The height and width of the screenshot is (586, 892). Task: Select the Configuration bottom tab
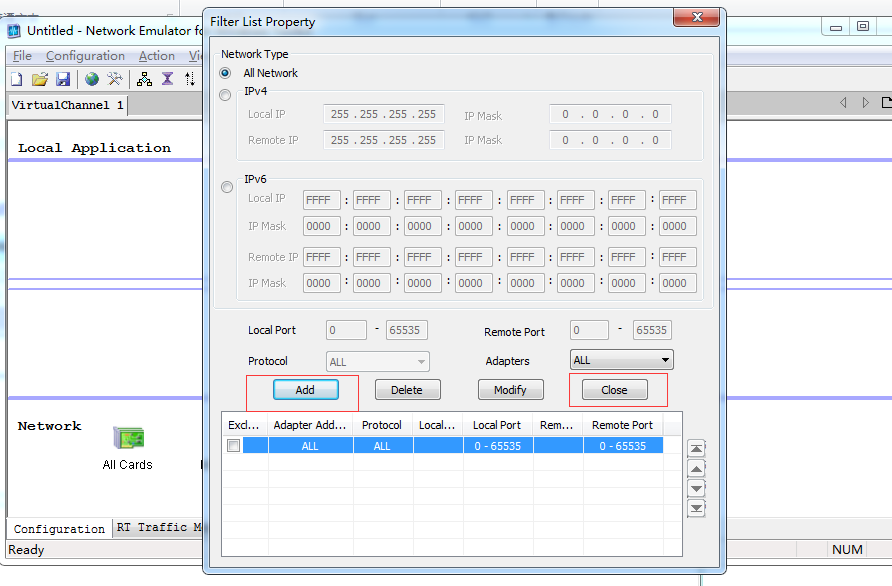(59, 529)
